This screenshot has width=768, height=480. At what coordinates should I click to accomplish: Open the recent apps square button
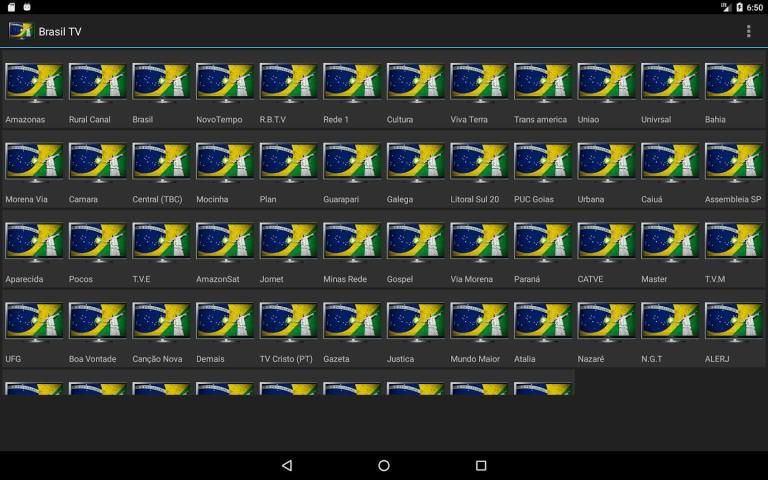coord(480,466)
